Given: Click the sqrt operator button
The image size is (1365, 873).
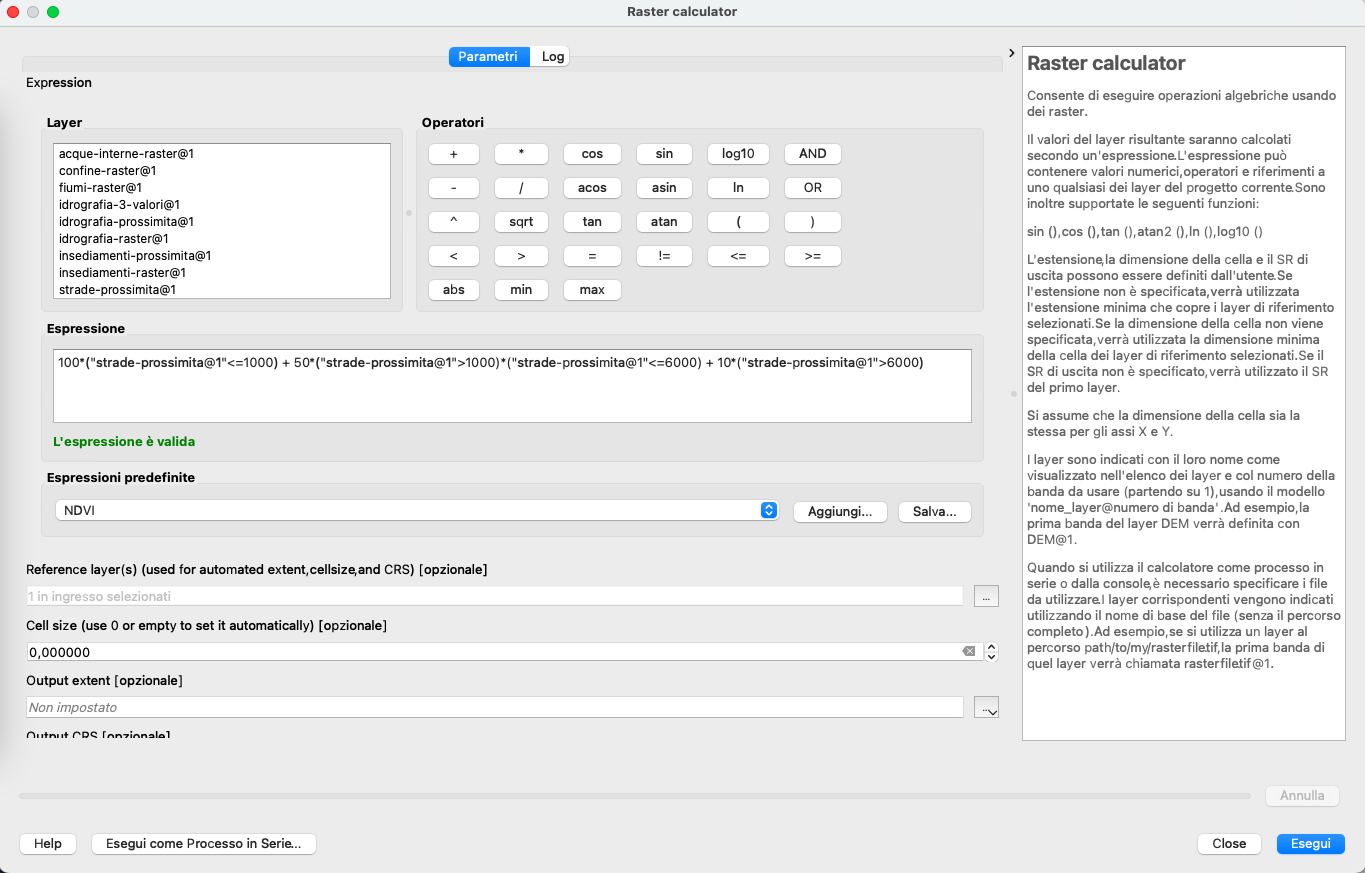Looking at the screenshot, I should tap(521, 222).
